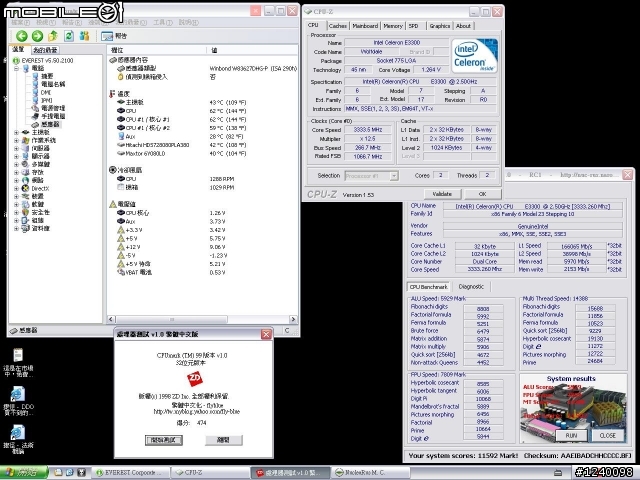Click the 1288 RPM CPU fan value
This screenshot has width=640, height=480.
pyautogui.click(x=222, y=179)
